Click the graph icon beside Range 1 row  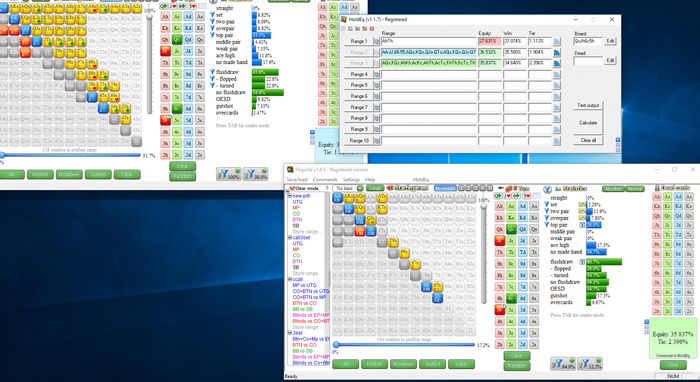(557, 42)
